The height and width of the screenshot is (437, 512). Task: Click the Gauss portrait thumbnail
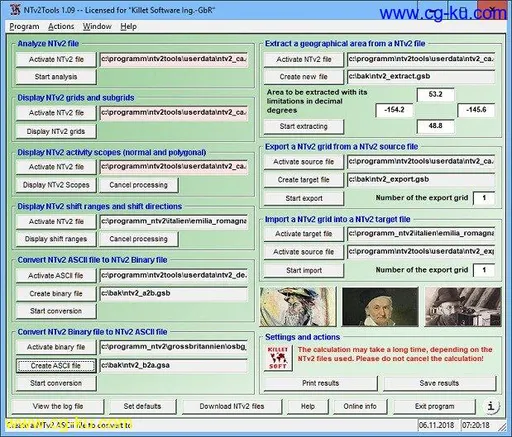click(x=380, y=307)
